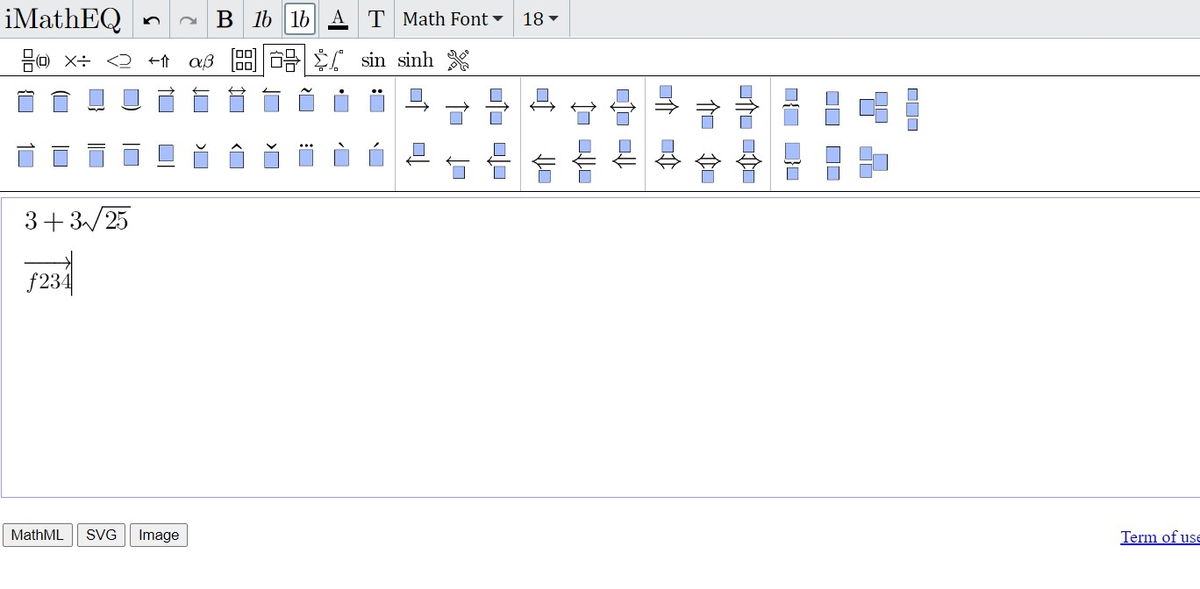Insert a tilde accent over the box
The width and height of the screenshot is (1200, 589).
point(306,100)
